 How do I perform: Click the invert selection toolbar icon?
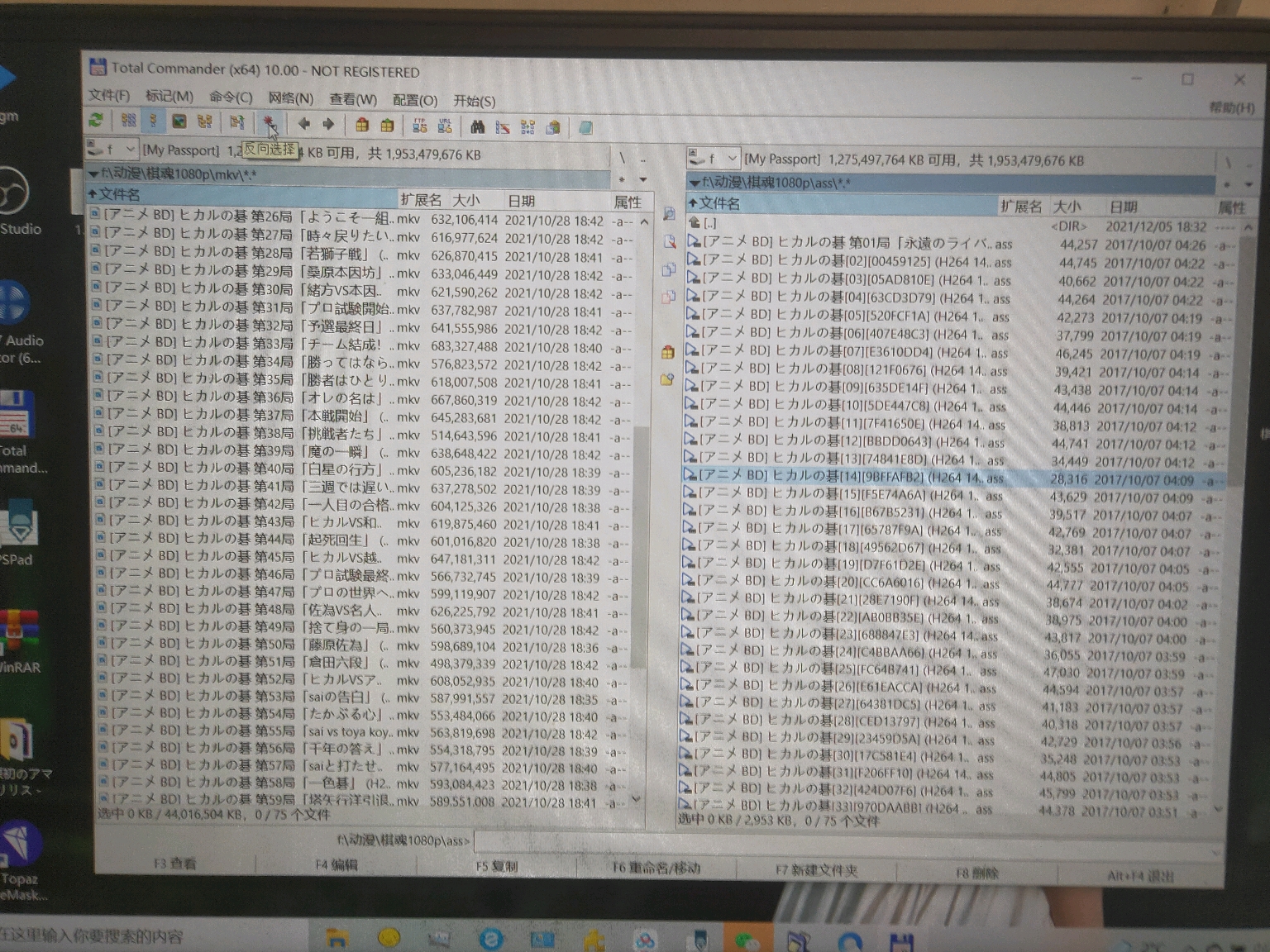(x=269, y=122)
